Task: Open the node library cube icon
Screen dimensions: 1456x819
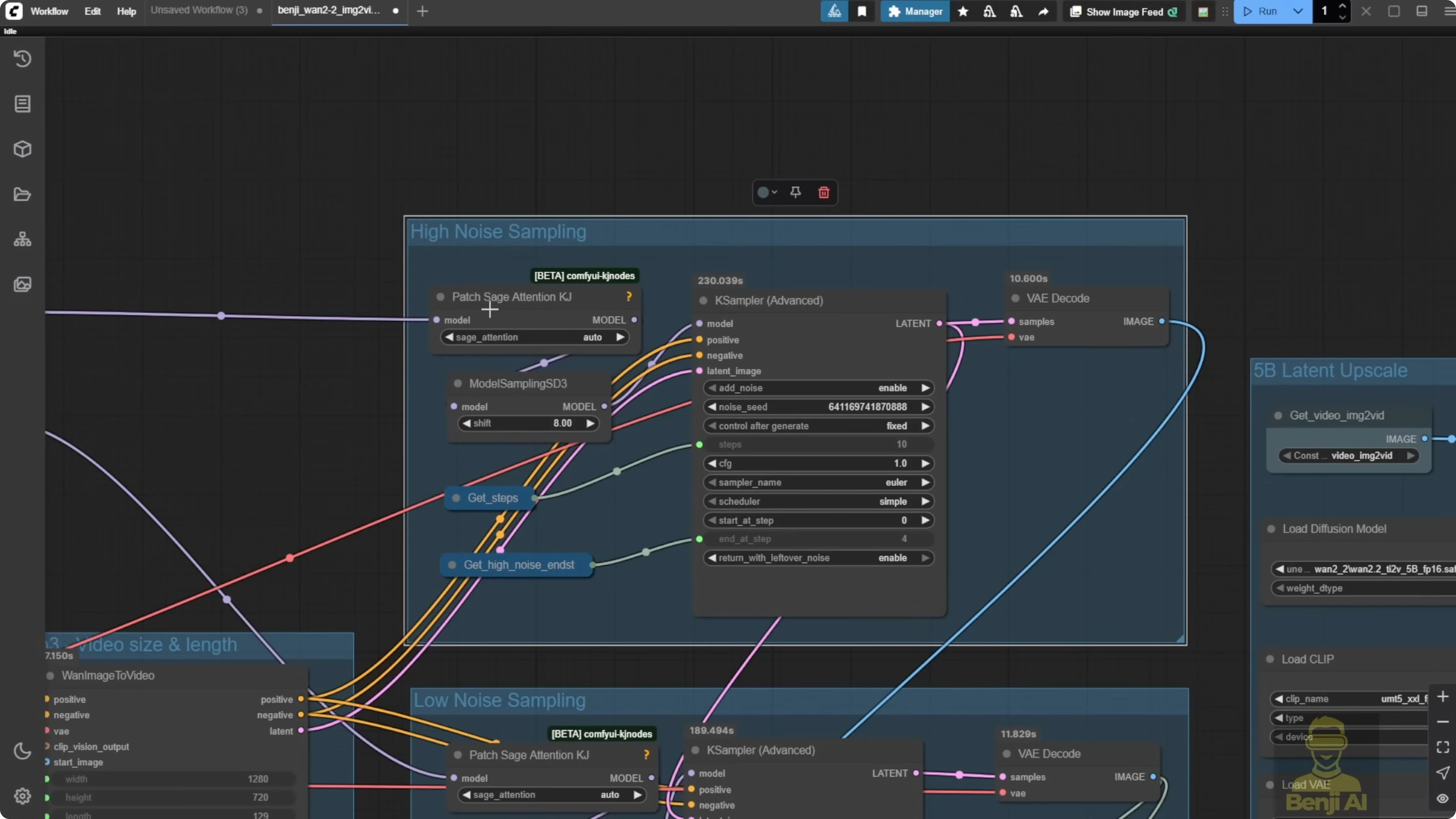Action: pyautogui.click(x=23, y=149)
